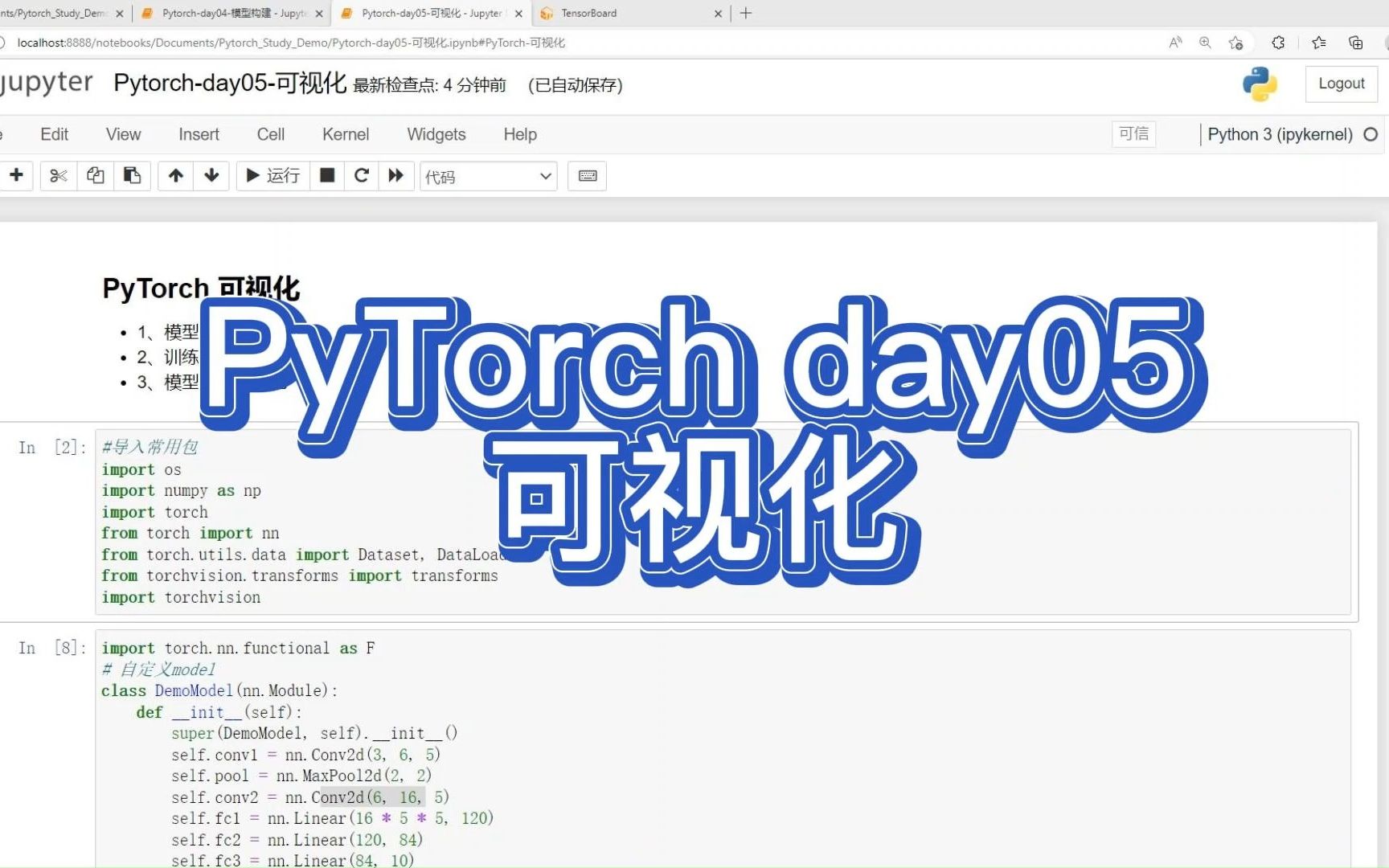Screen dimensions: 1389x868
Task: Click the line 'import numpy as np'
Action: [181, 490]
